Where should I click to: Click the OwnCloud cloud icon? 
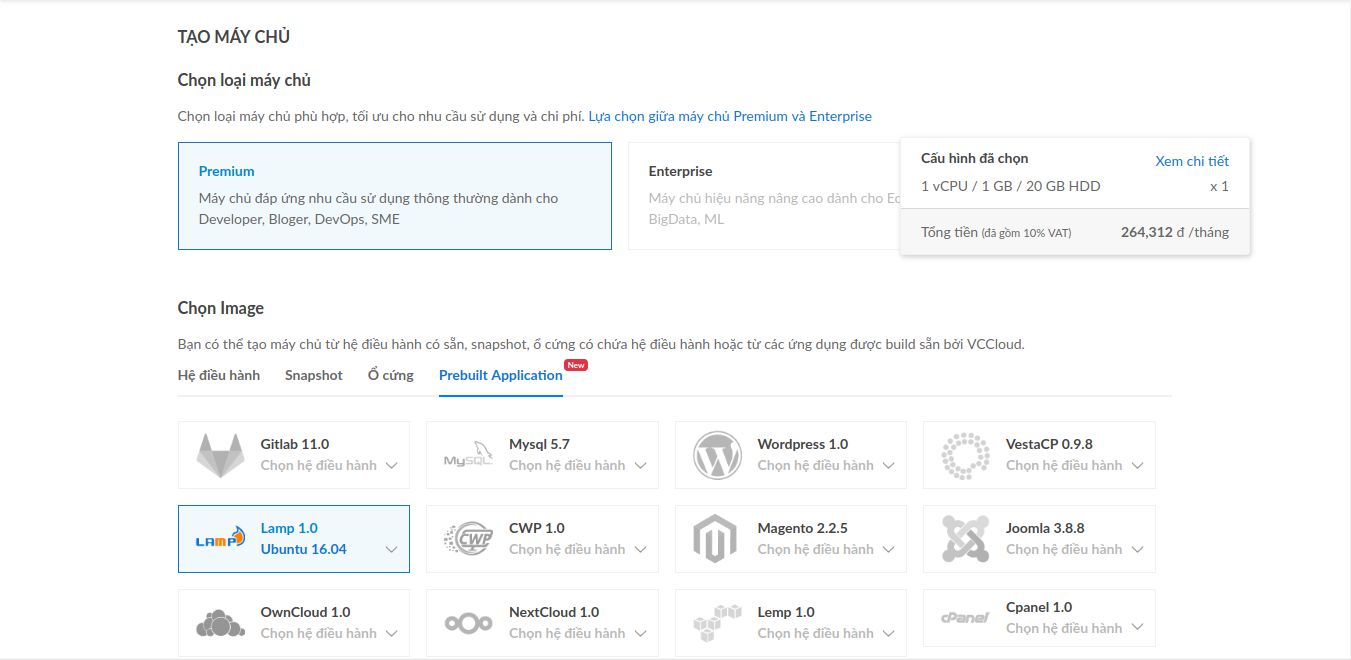pos(220,623)
